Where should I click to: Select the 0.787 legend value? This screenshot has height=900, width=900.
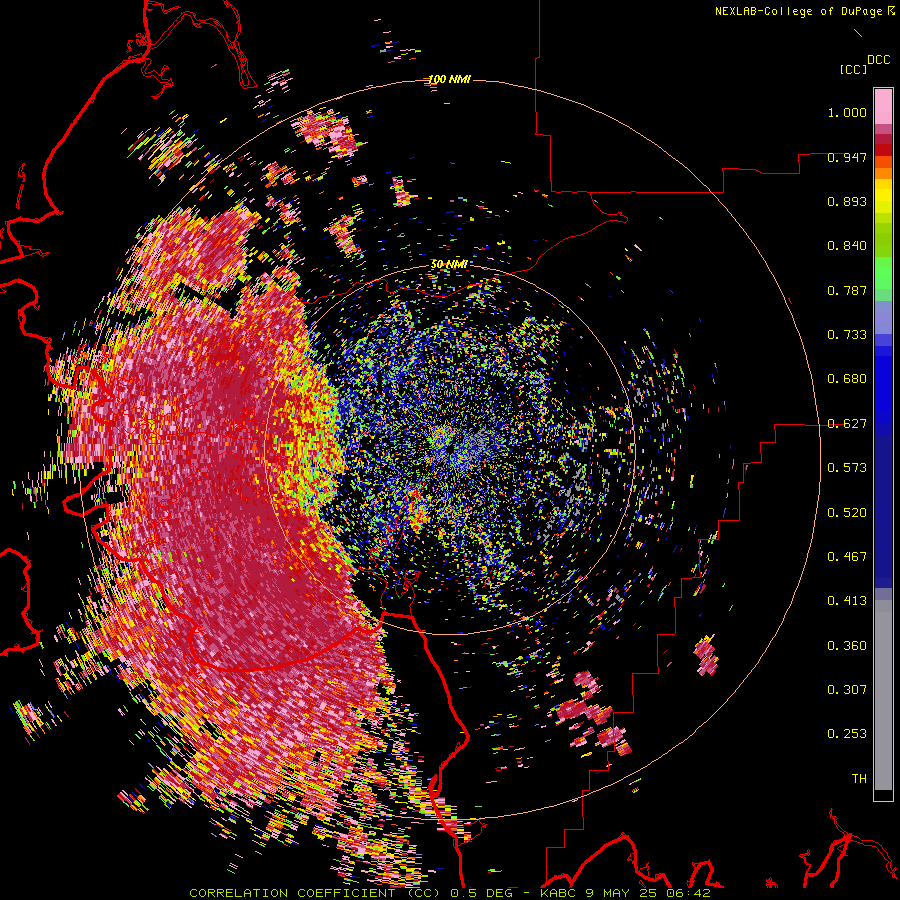tap(847, 290)
